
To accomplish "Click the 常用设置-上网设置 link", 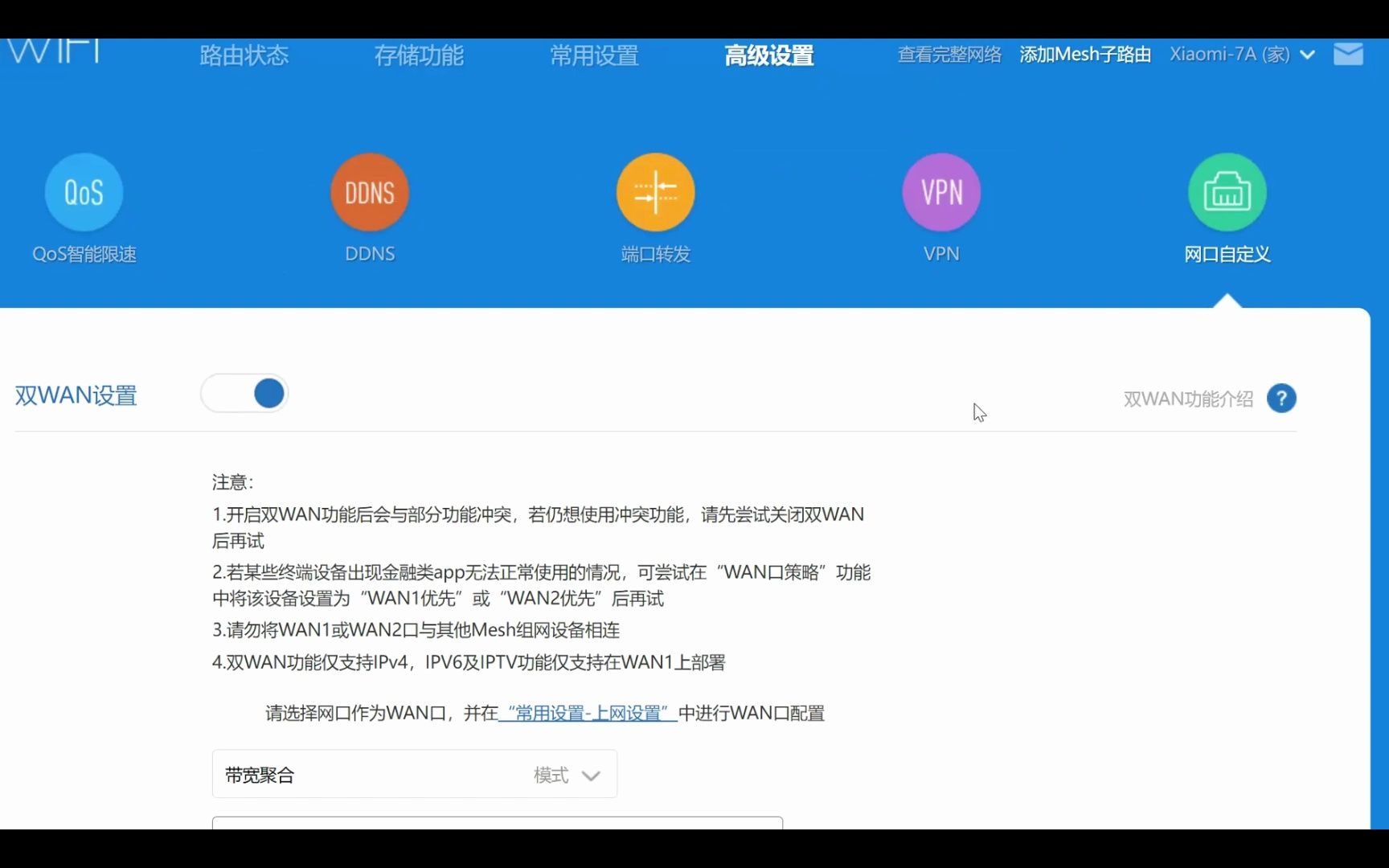I will point(588,713).
